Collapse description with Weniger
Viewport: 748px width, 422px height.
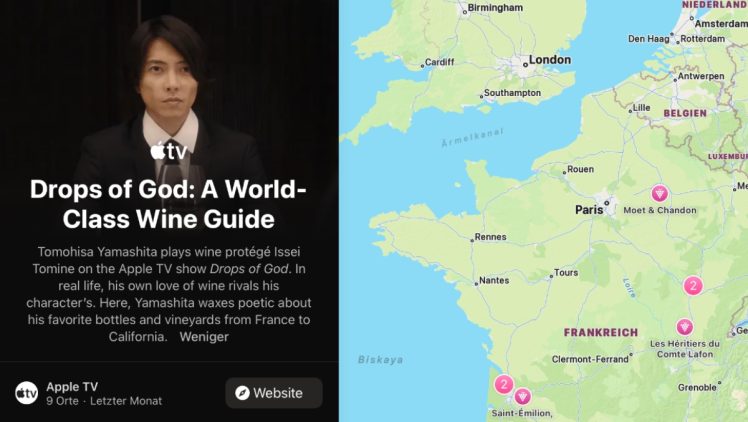[204, 337]
